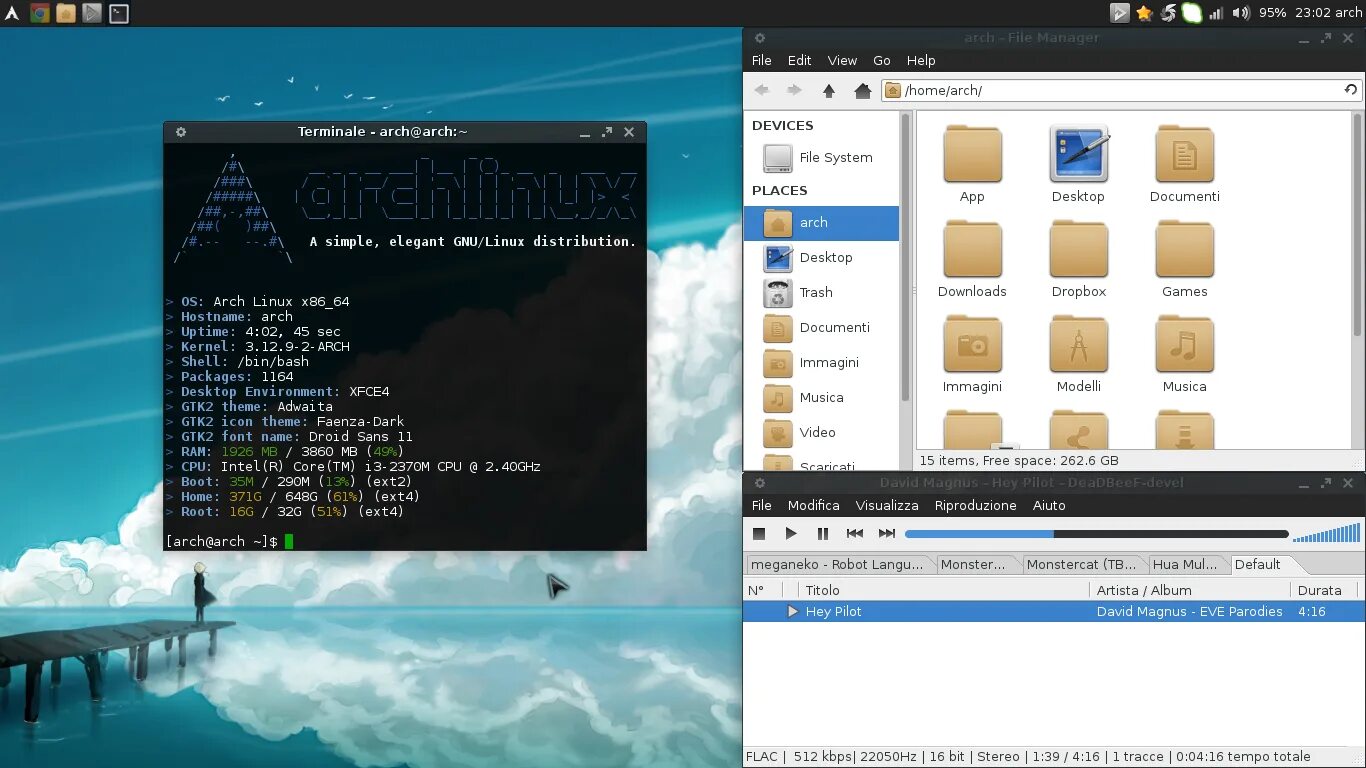1366x768 pixels.
Task: Launch DeaDBeeF player from the panel launcher
Action: [92, 13]
